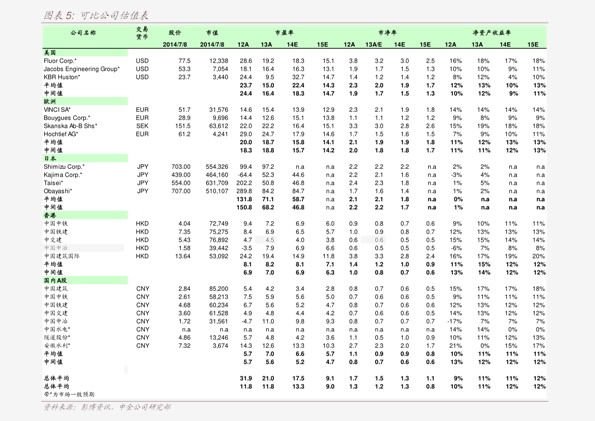Select the VINCI SA row label

point(57,110)
